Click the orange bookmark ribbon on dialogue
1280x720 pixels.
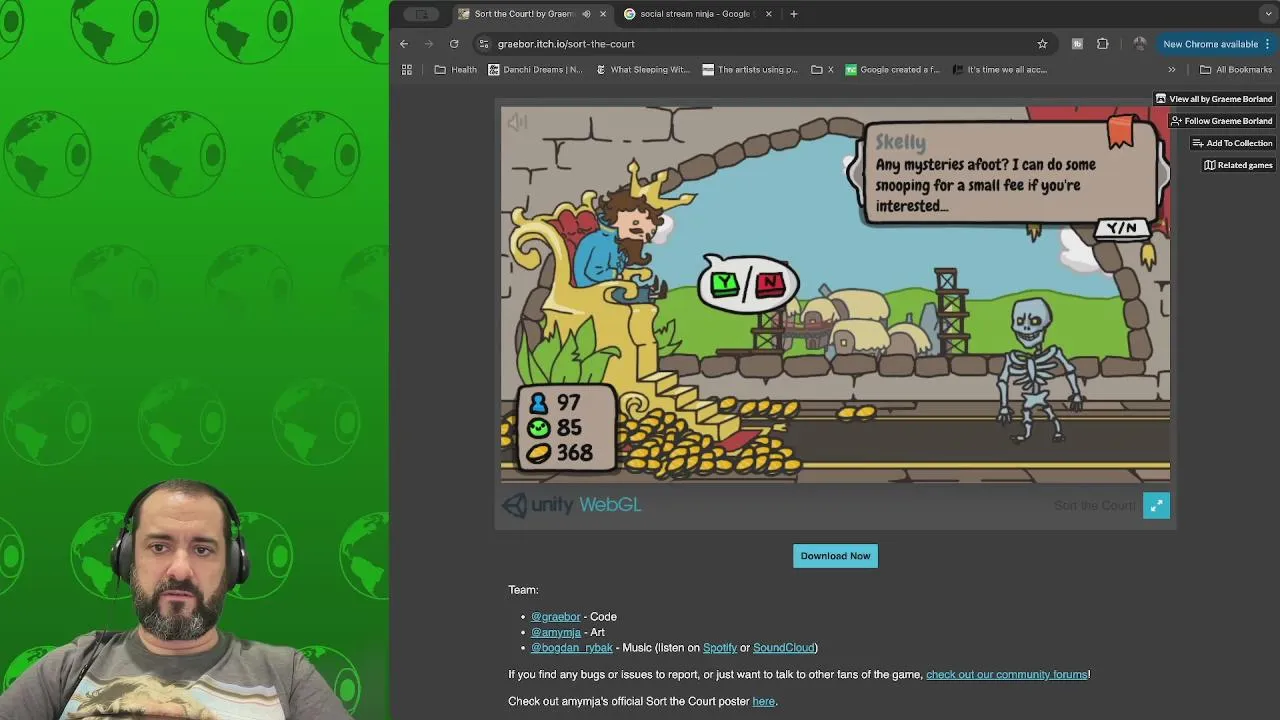click(1120, 132)
